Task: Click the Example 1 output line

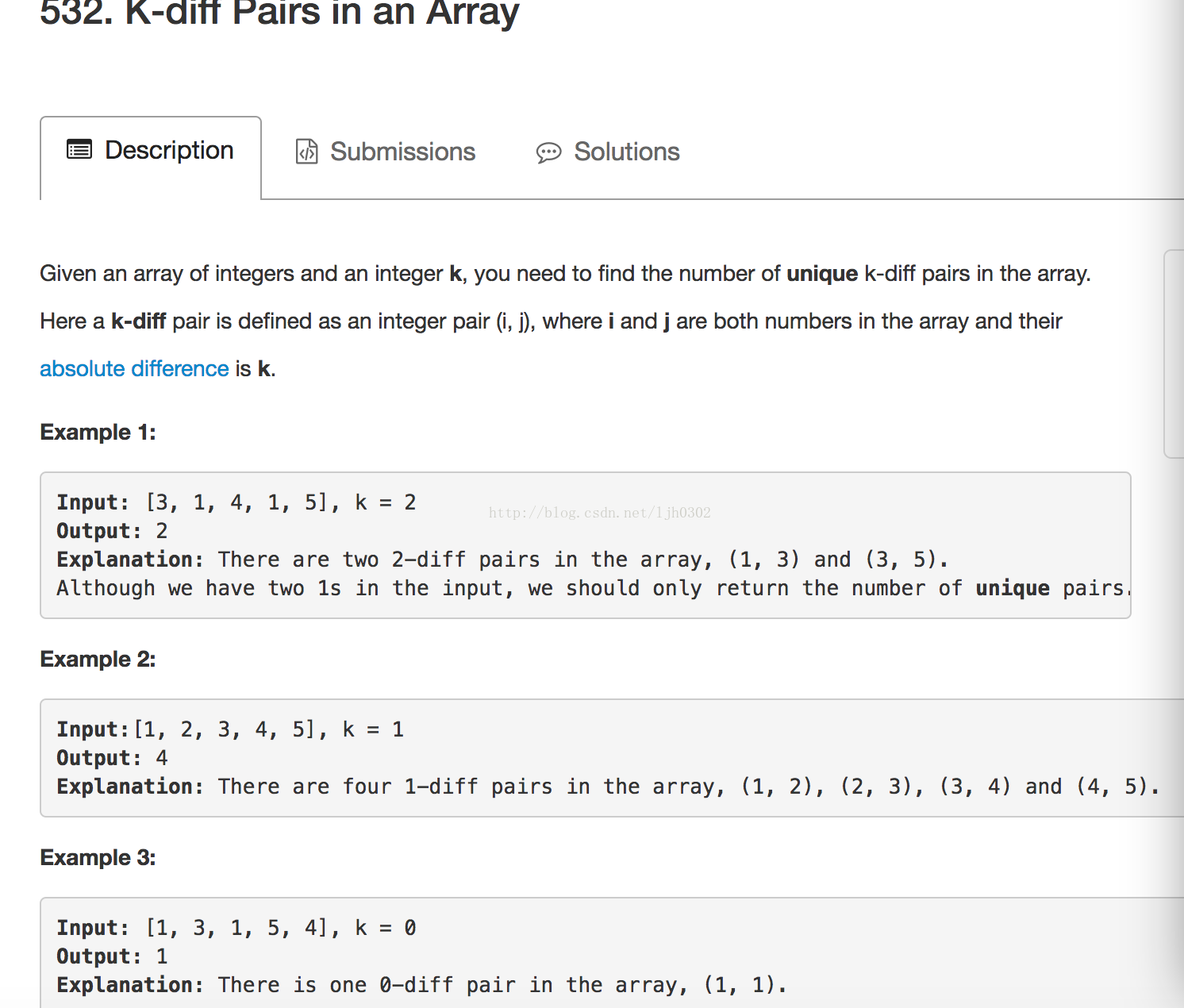Action: pyautogui.click(x=112, y=531)
